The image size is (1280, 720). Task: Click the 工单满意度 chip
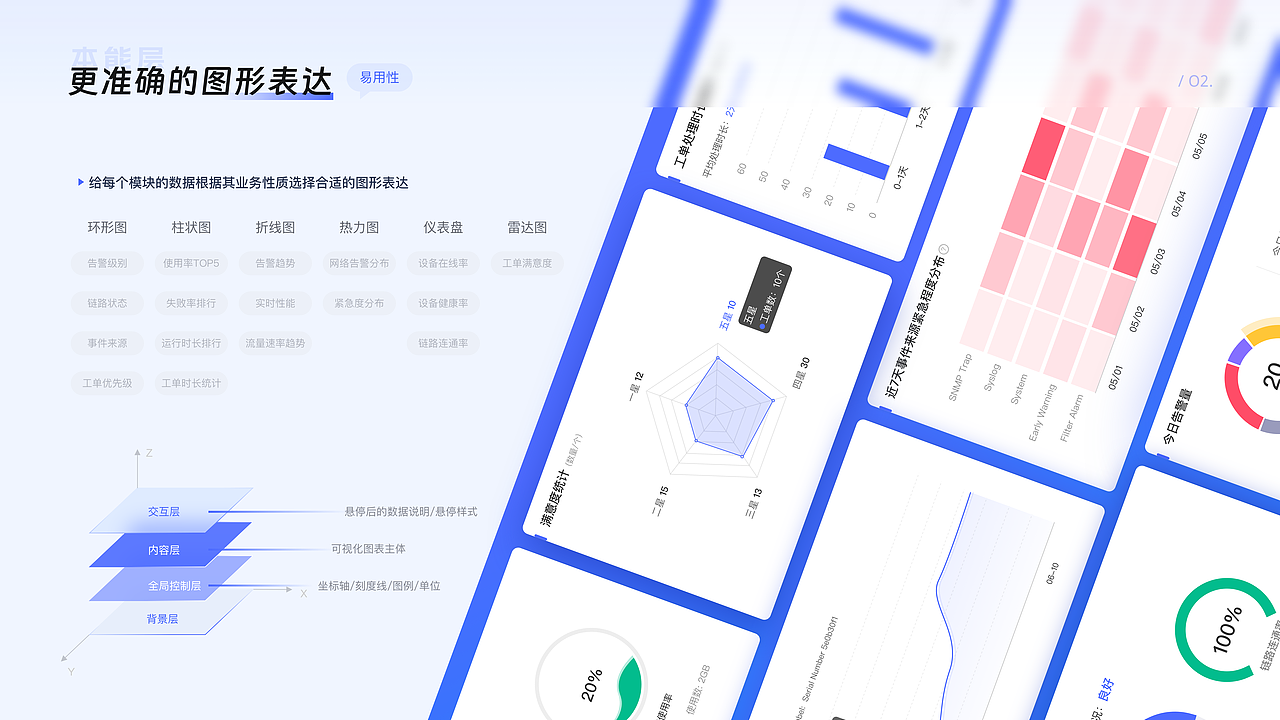[x=527, y=264]
